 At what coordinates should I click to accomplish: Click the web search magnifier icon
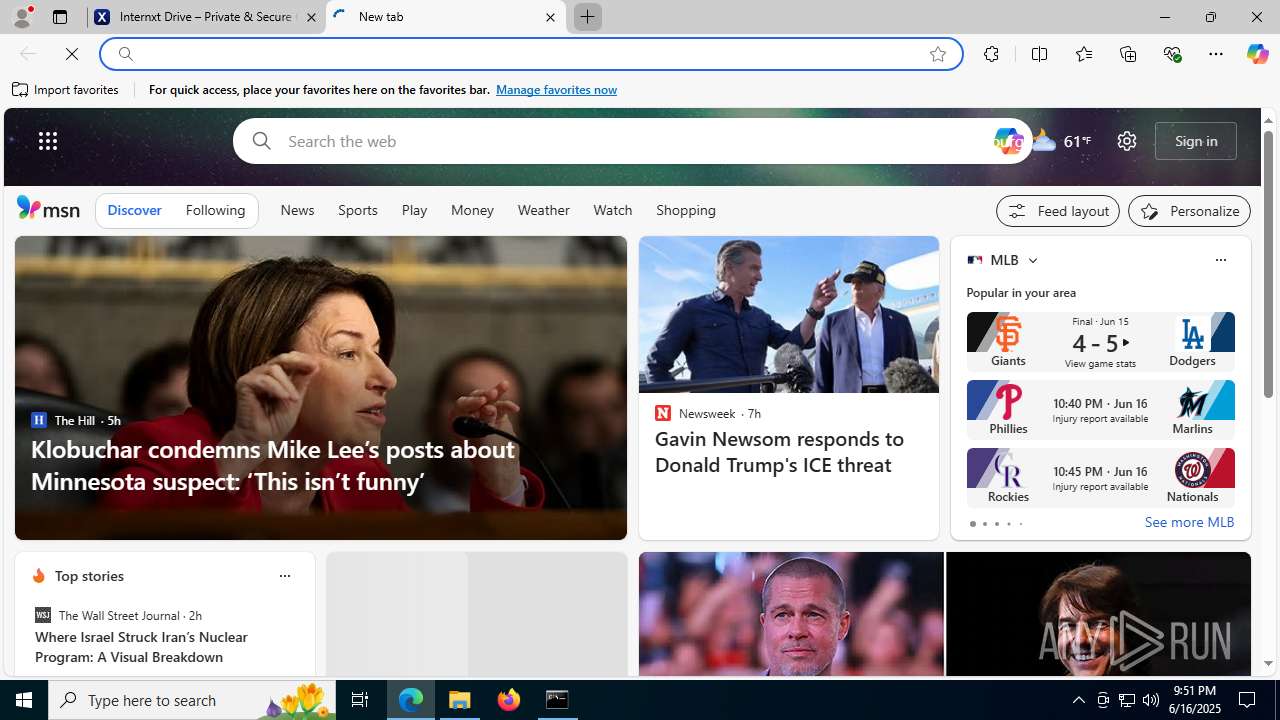point(261,141)
